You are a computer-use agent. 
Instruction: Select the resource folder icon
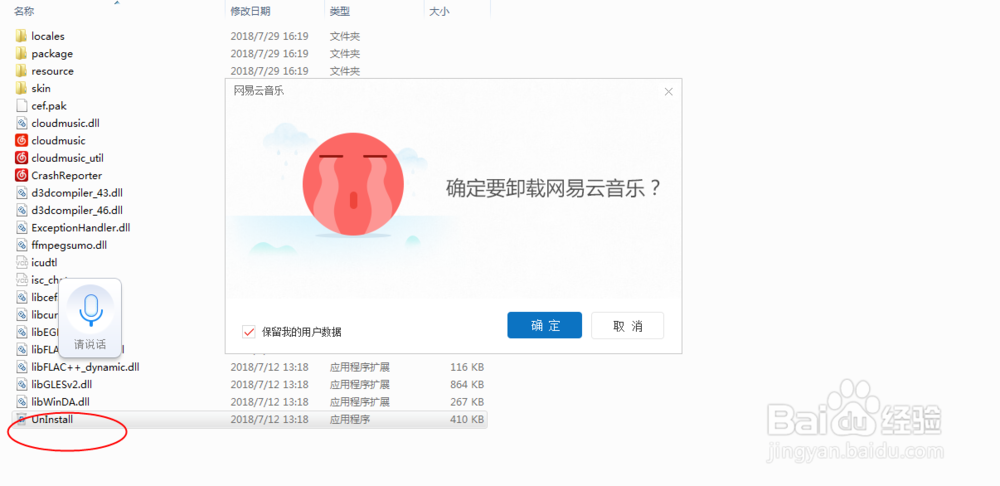click(x=21, y=71)
